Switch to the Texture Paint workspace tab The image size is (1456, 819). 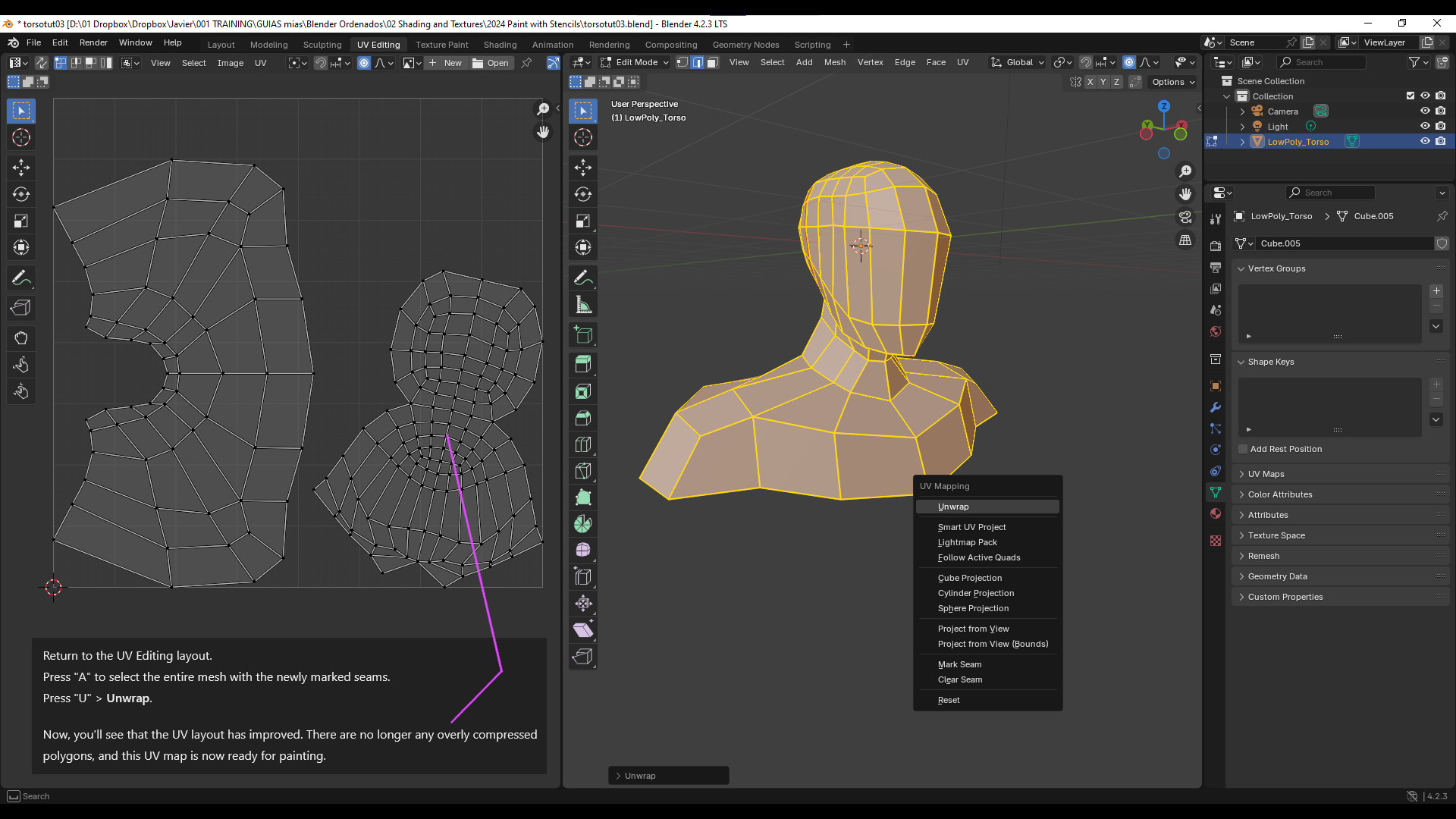tap(441, 44)
